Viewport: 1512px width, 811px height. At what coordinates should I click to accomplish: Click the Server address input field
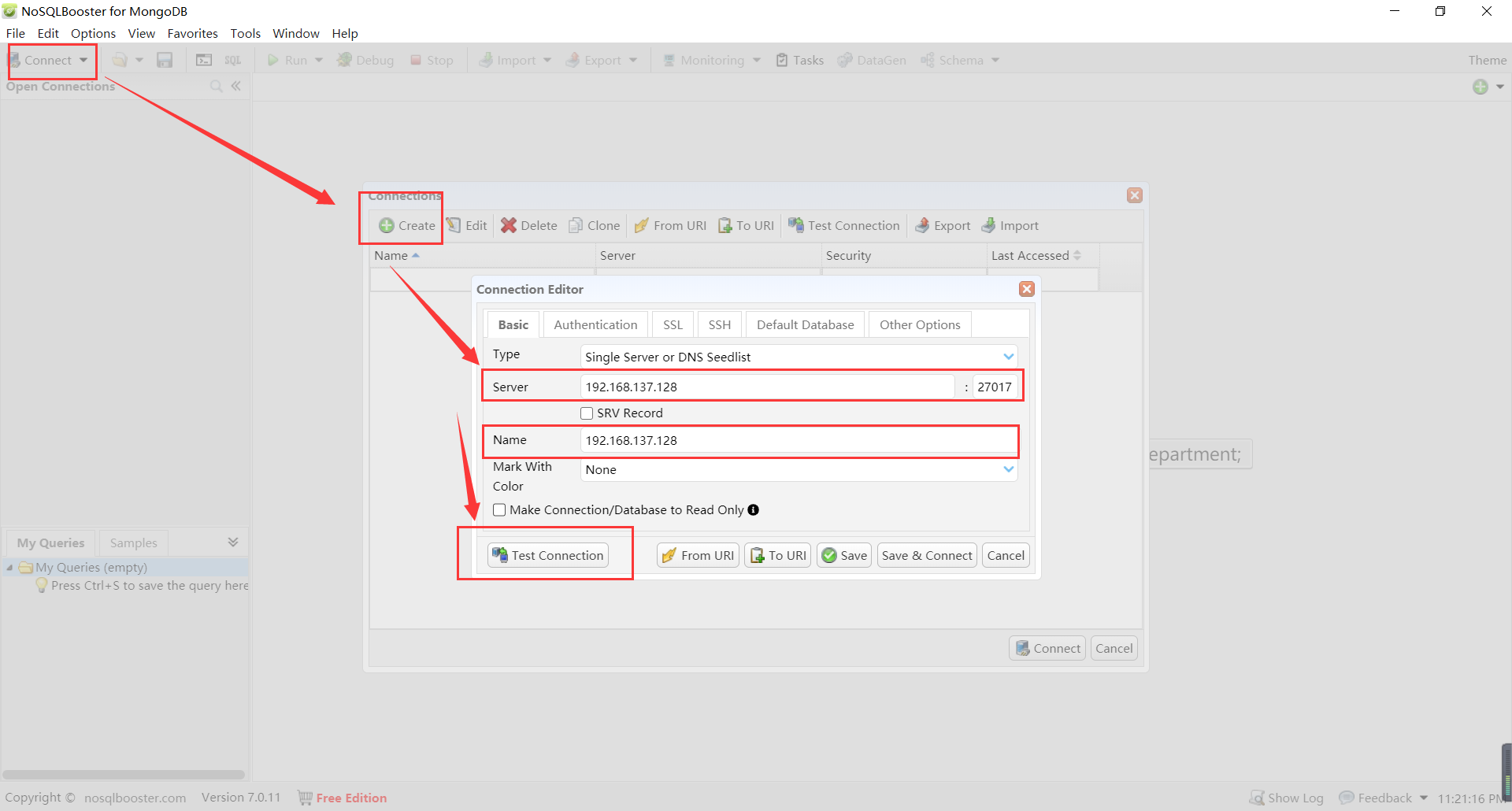click(767, 387)
